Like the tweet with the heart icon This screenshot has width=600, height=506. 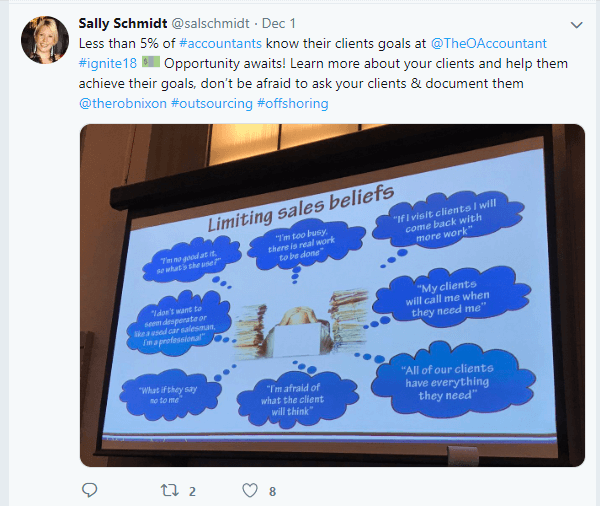[250, 490]
